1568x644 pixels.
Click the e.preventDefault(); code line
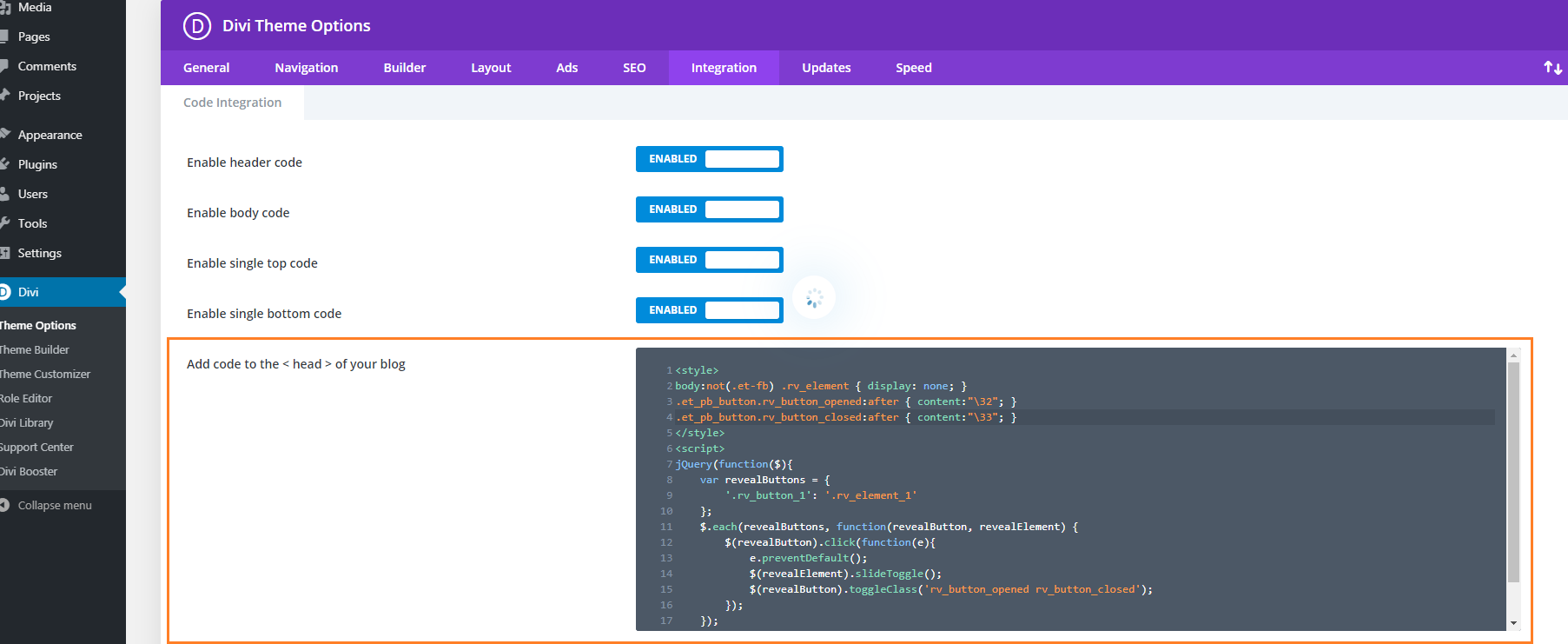808,558
